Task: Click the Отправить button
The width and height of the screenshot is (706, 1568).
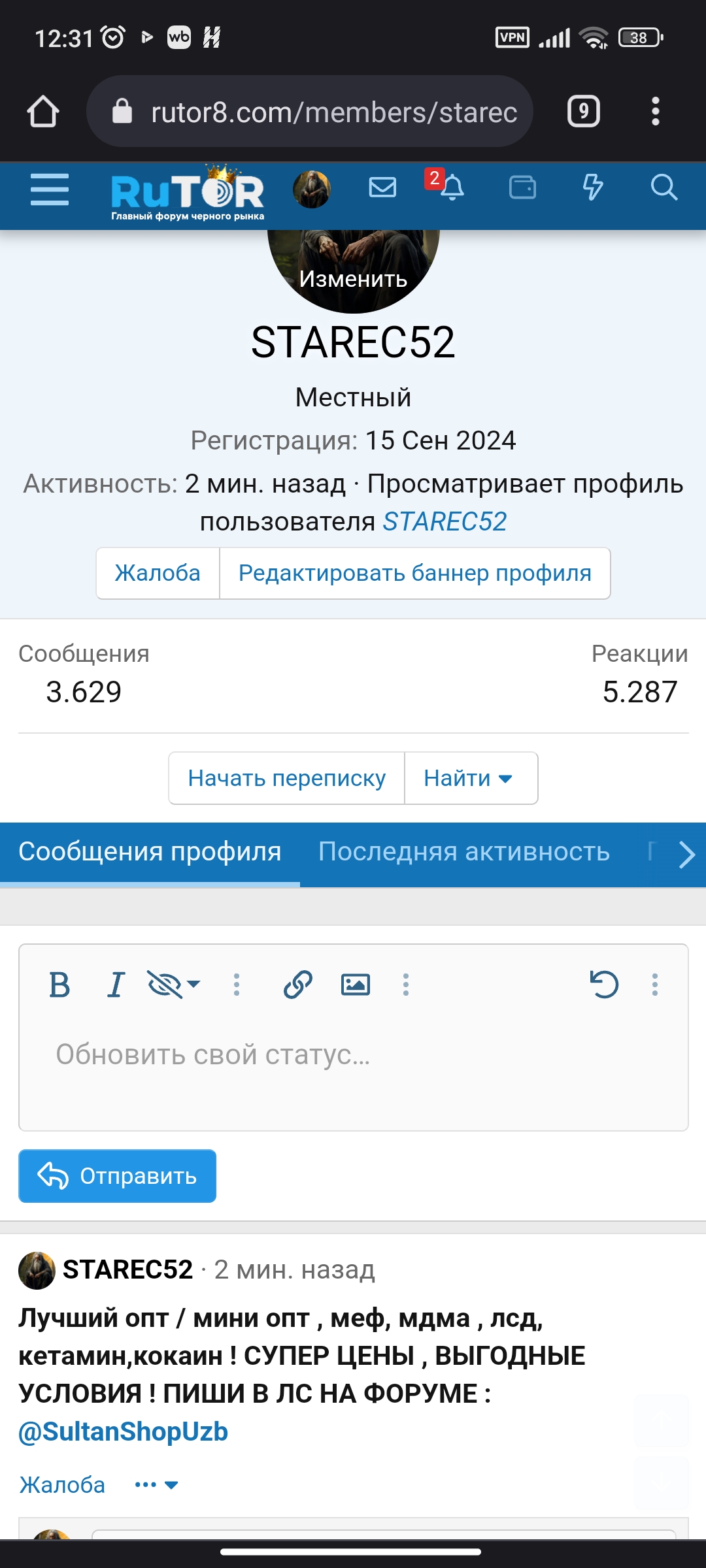Action: 118,1176
